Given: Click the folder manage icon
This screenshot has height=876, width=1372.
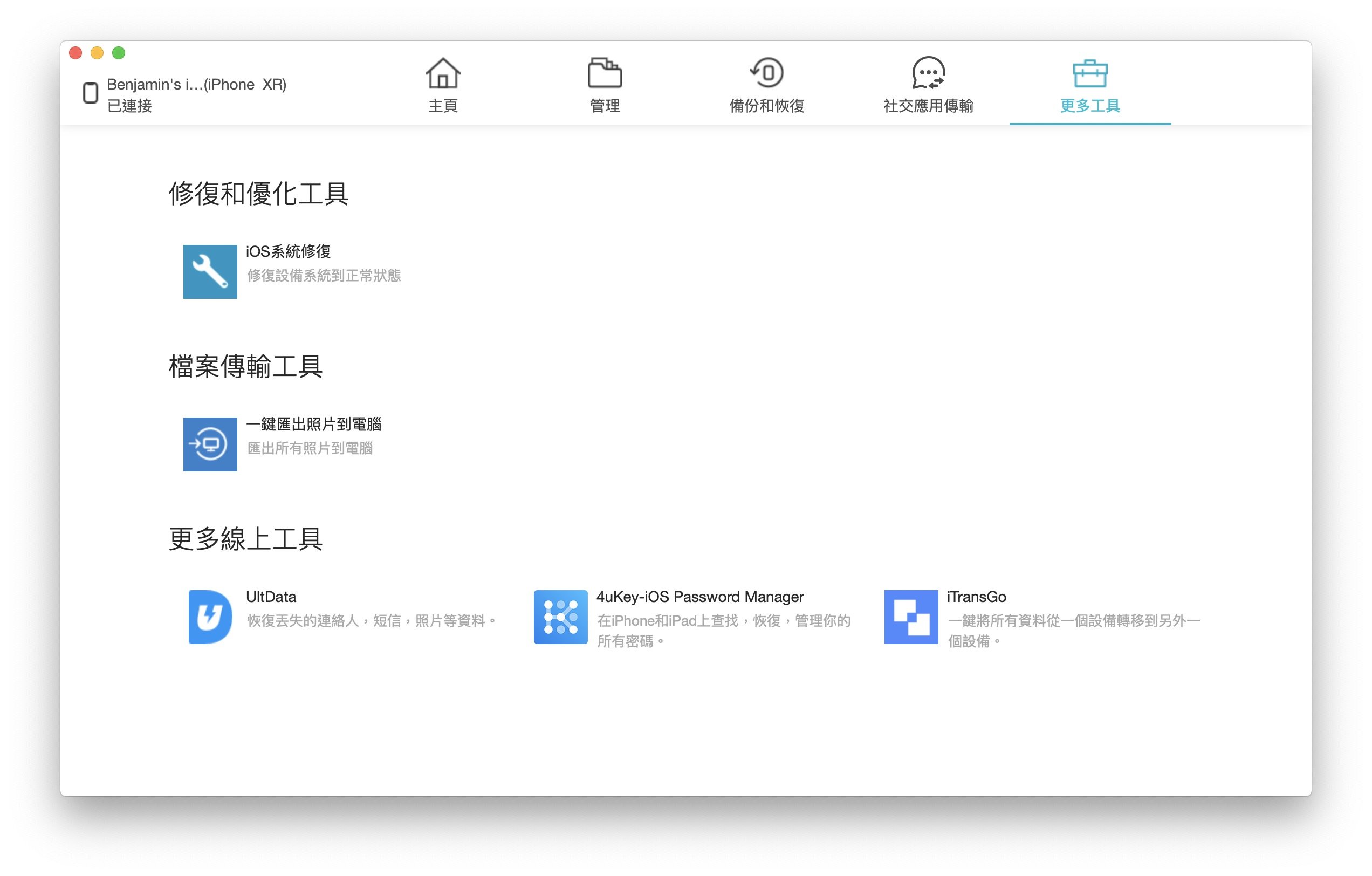Looking at the screenshot, I should pyautogui.click(x=605, y=73).
